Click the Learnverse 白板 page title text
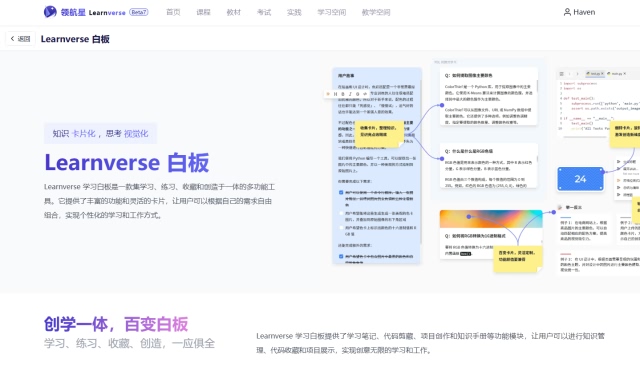The width and height of the screenshot is (640, 378). coord(75,39)
